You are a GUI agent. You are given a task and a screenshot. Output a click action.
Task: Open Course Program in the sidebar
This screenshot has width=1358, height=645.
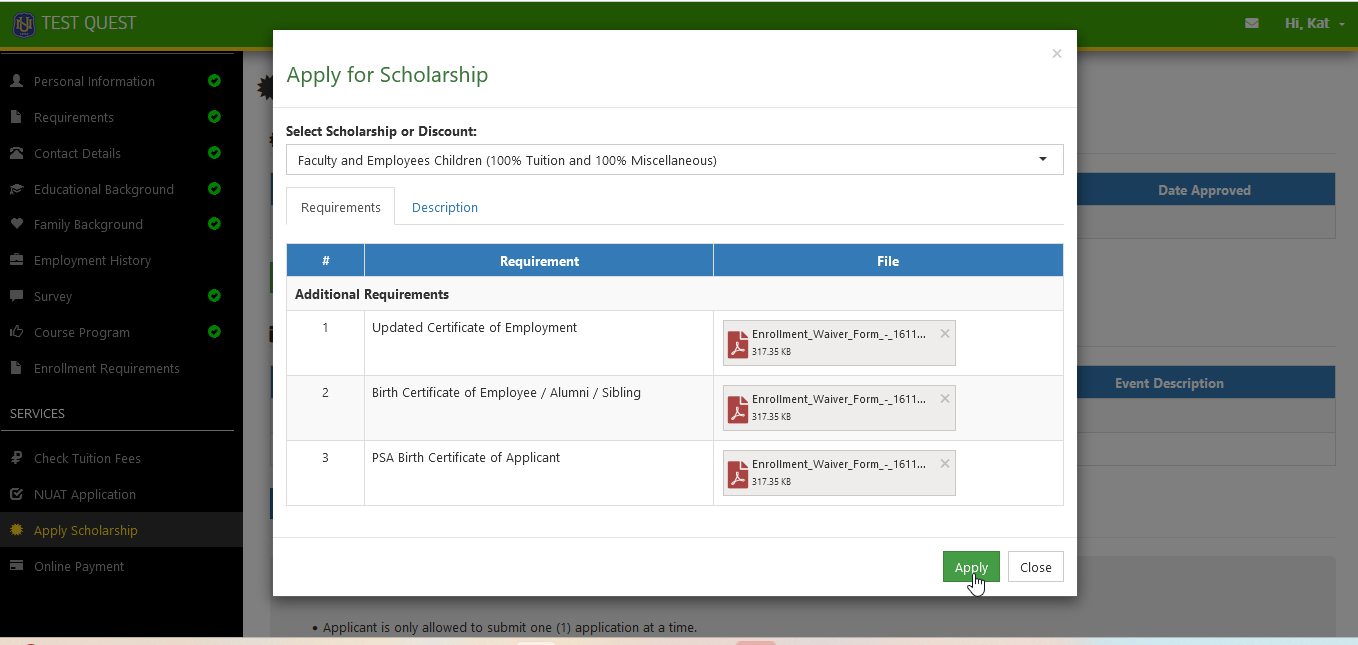[x=82, y=332]
